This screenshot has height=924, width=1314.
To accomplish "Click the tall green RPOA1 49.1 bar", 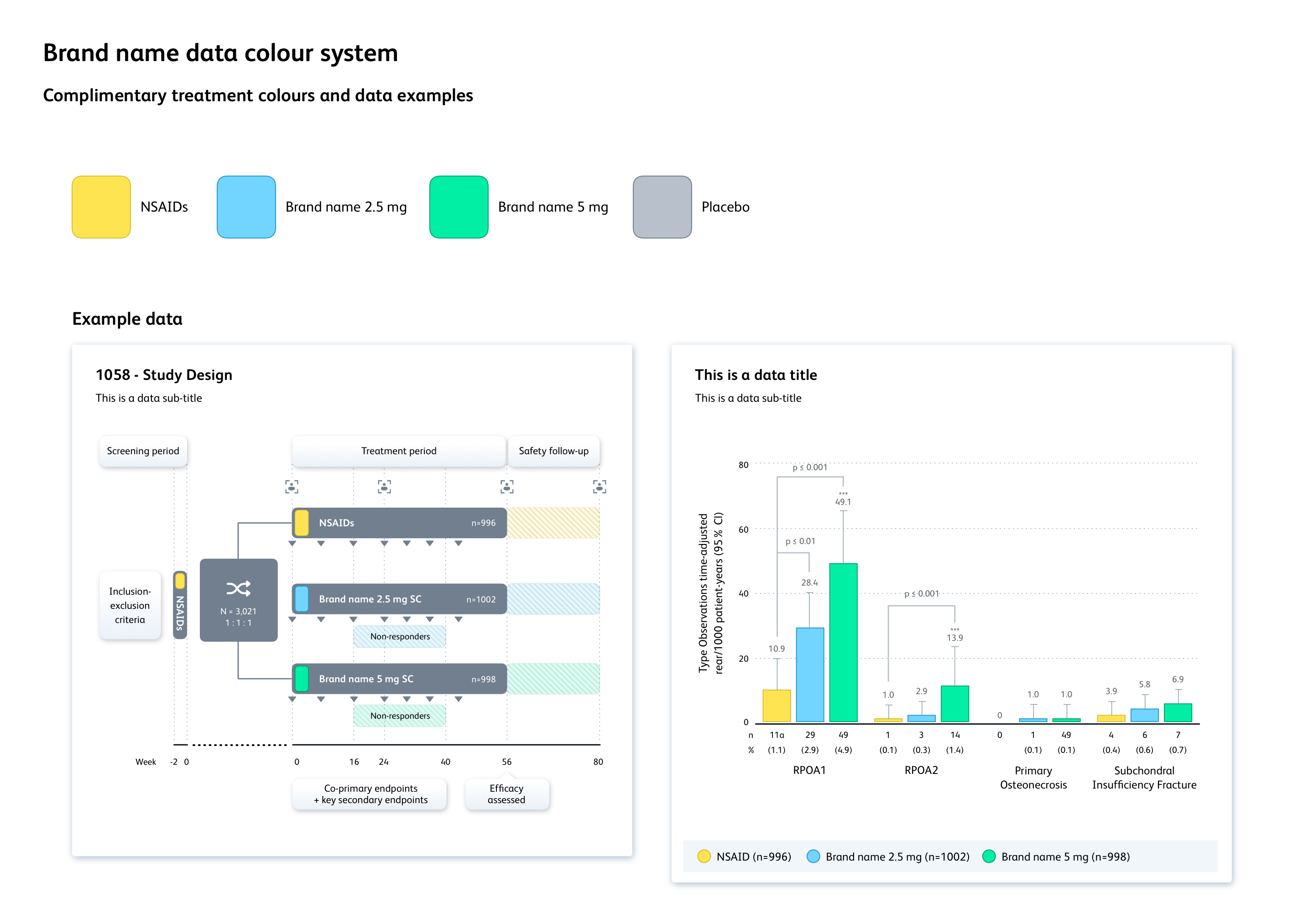I will pos(843,642).
